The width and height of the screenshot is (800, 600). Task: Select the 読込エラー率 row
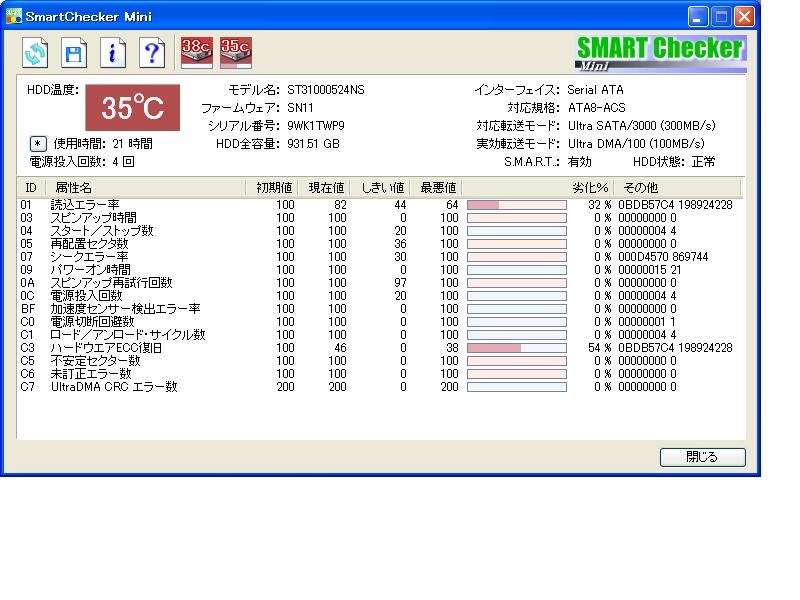click(85, 205)
